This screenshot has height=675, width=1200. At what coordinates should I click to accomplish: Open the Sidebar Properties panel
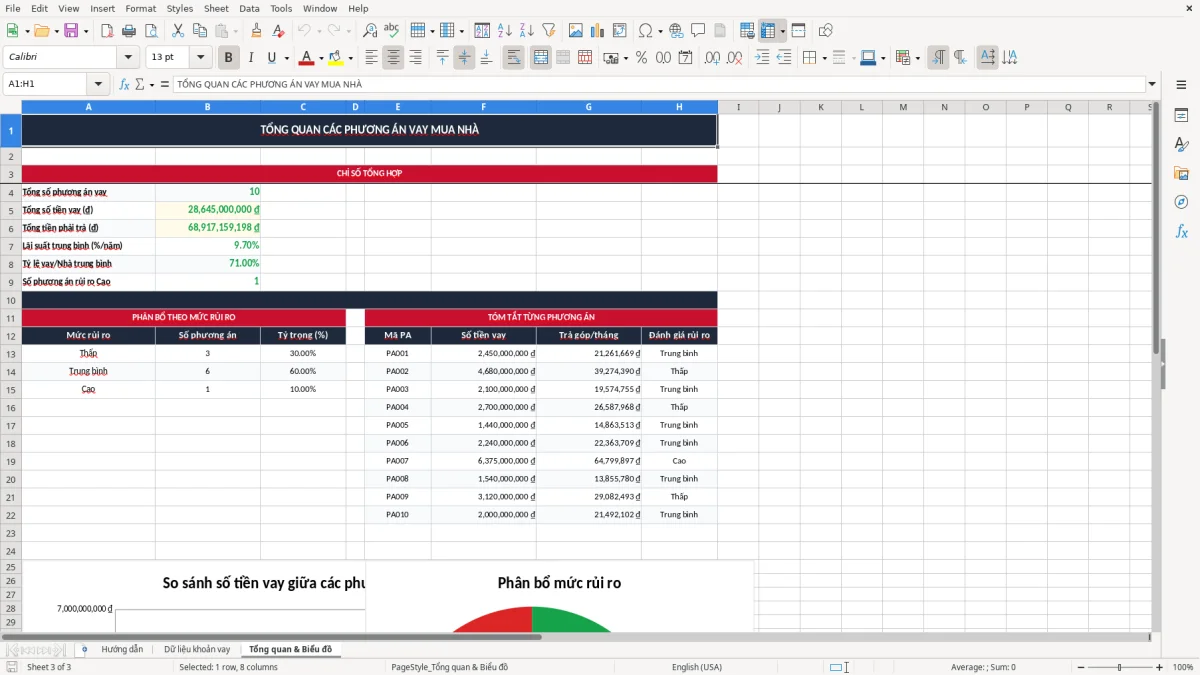[1181, 116]
